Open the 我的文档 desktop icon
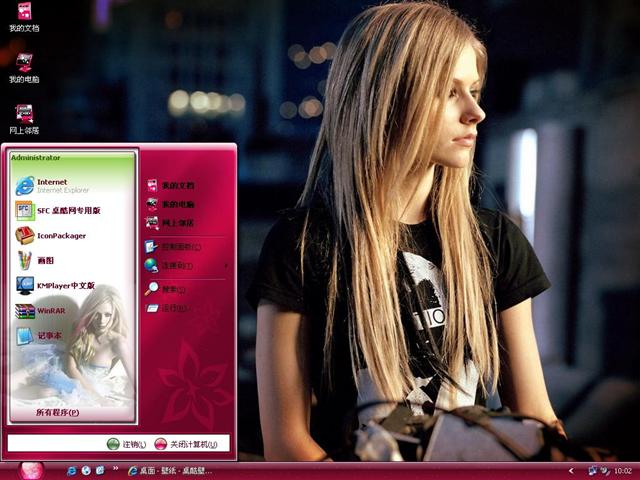The width and height of the screenshot is (640, 480). tap(24, 17)
